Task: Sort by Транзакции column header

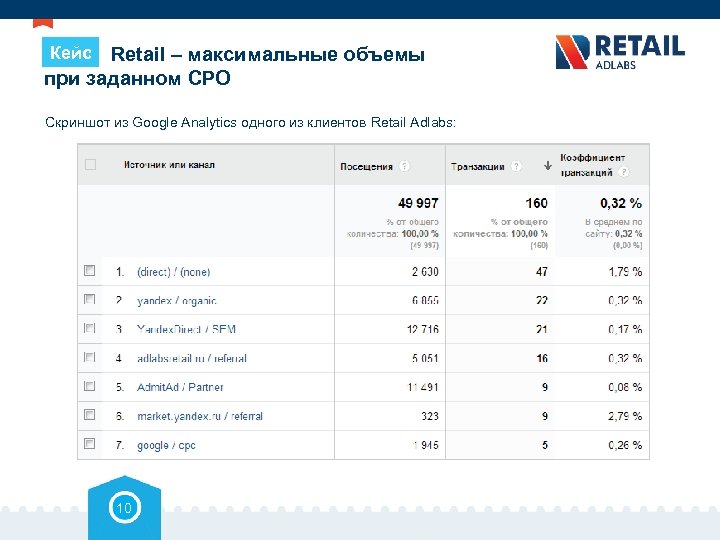Action: 478,167
